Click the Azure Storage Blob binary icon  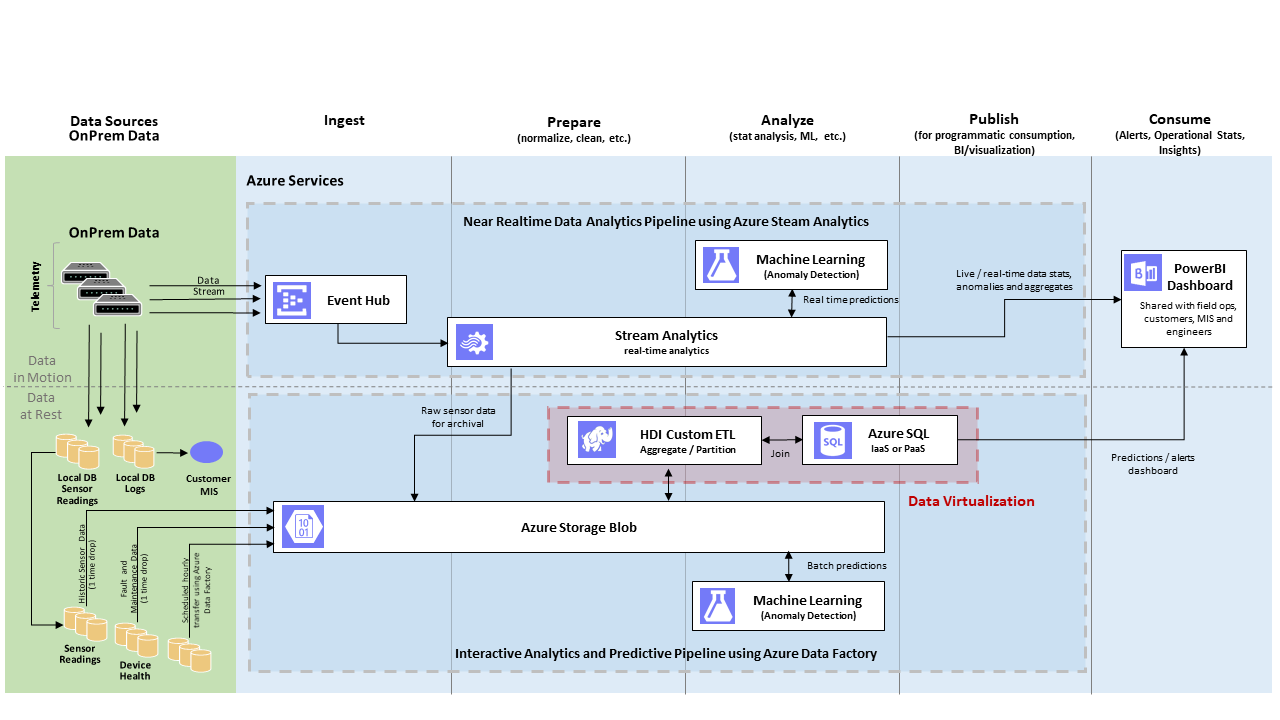tap(301, 526)
